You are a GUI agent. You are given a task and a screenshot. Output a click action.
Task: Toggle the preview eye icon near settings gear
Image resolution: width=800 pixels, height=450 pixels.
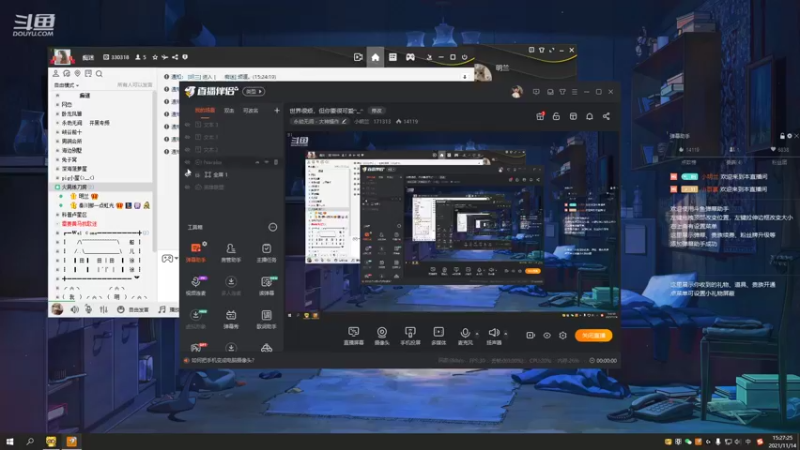click(546, 335)
